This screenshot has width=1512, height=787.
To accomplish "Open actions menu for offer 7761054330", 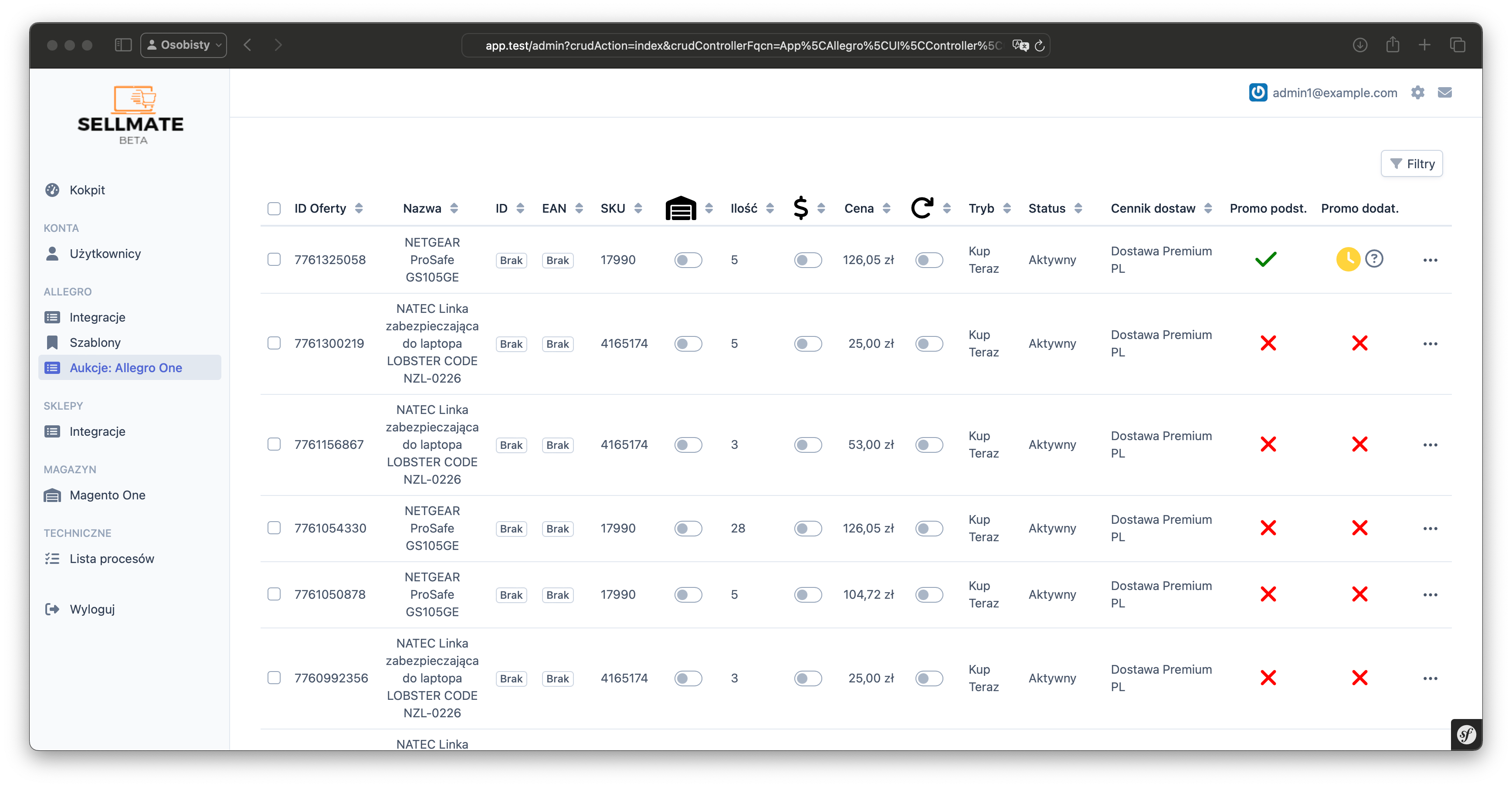I will pyautogui.click(x=1430, y=528).
